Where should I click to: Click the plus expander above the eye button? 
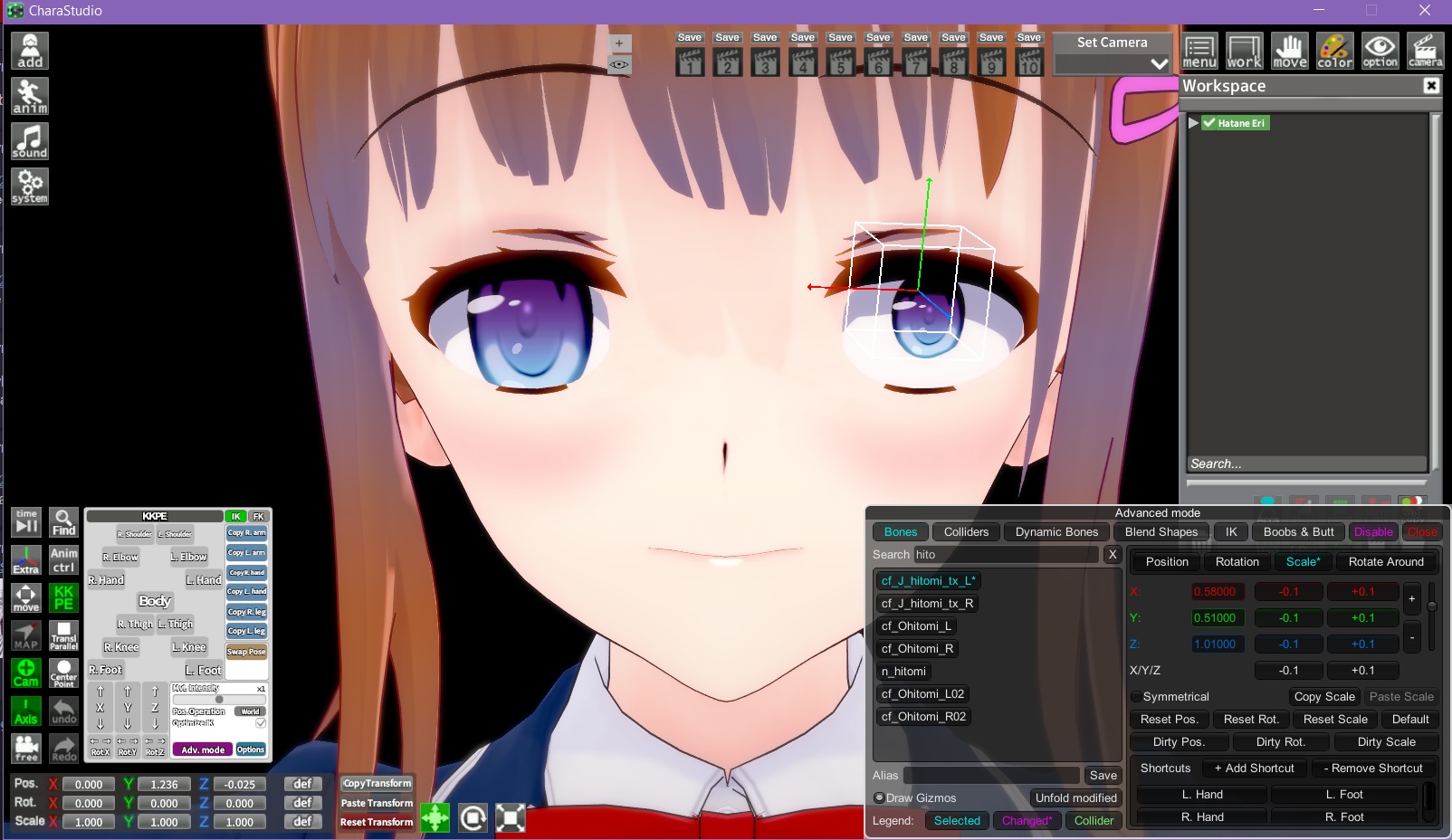[619, 43]
